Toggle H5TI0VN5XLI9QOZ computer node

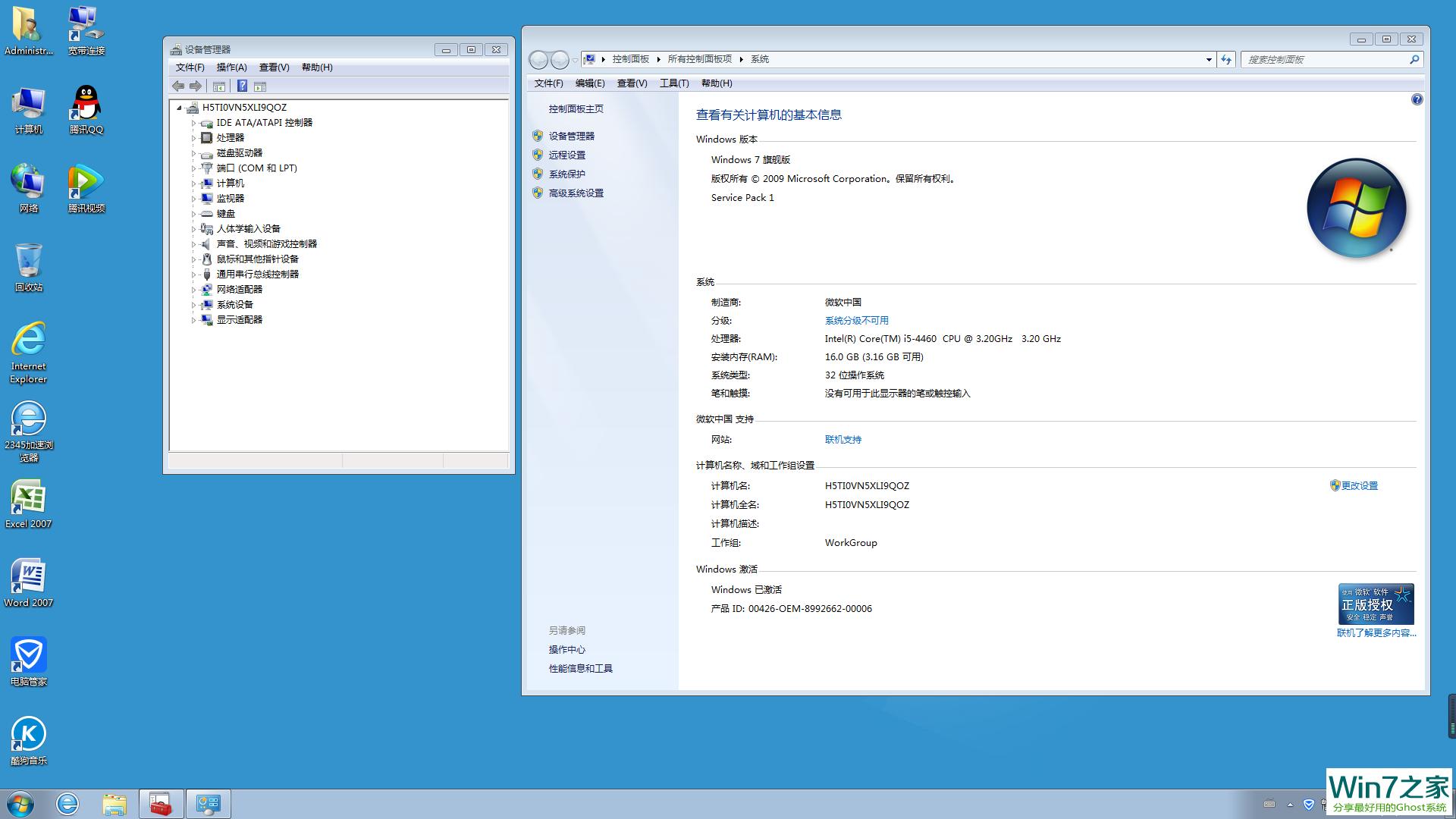tap(180, 107)
